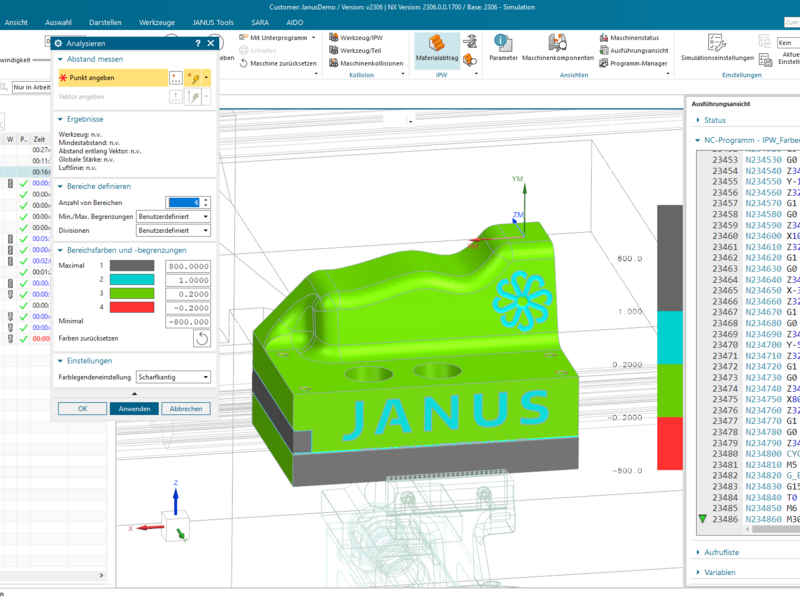Click the Anzahl von Bereichen stepper arrows
This screenshot has height=600, width=800.
[206, 203]
